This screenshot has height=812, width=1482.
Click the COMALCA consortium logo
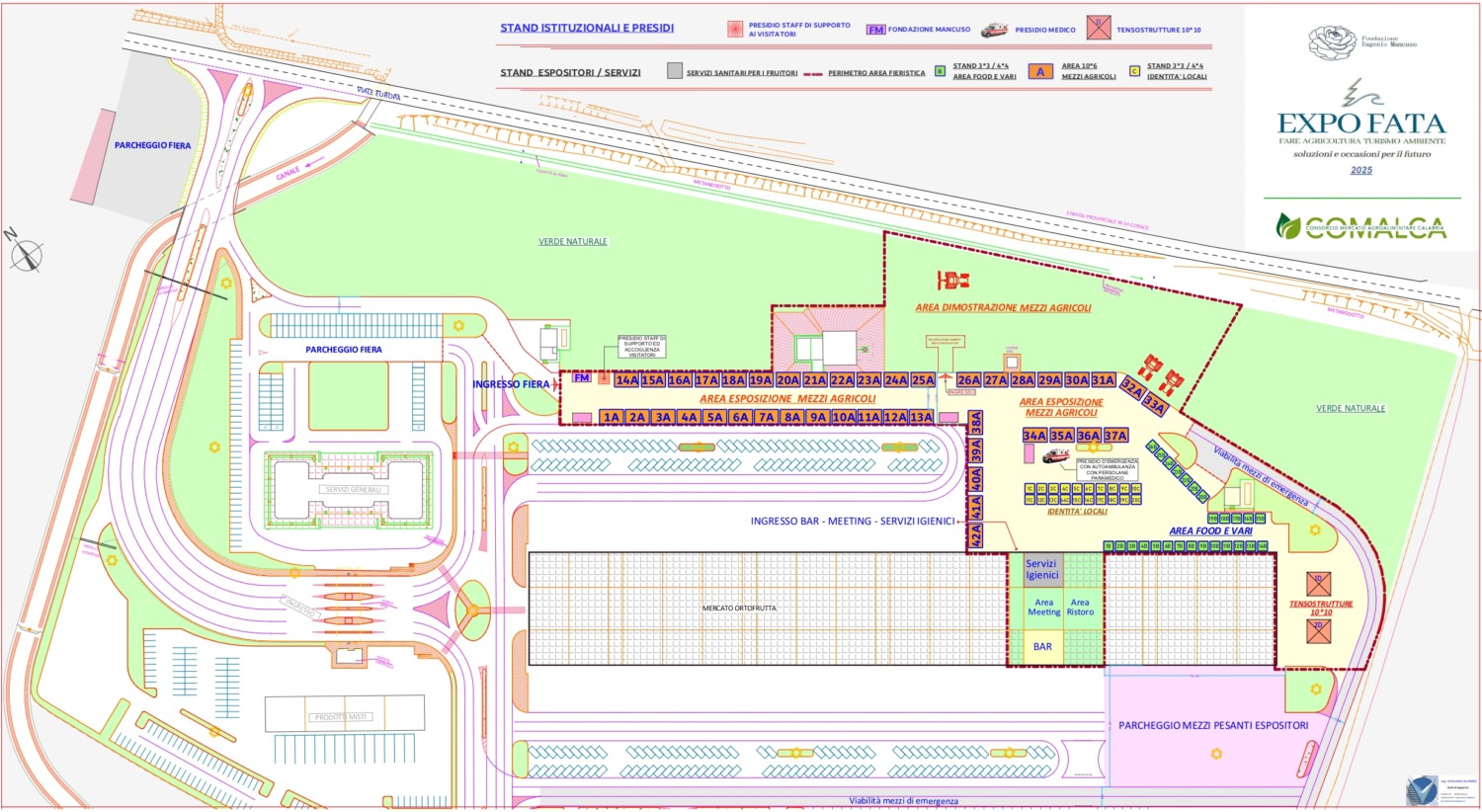click(x=1360, y=226)
